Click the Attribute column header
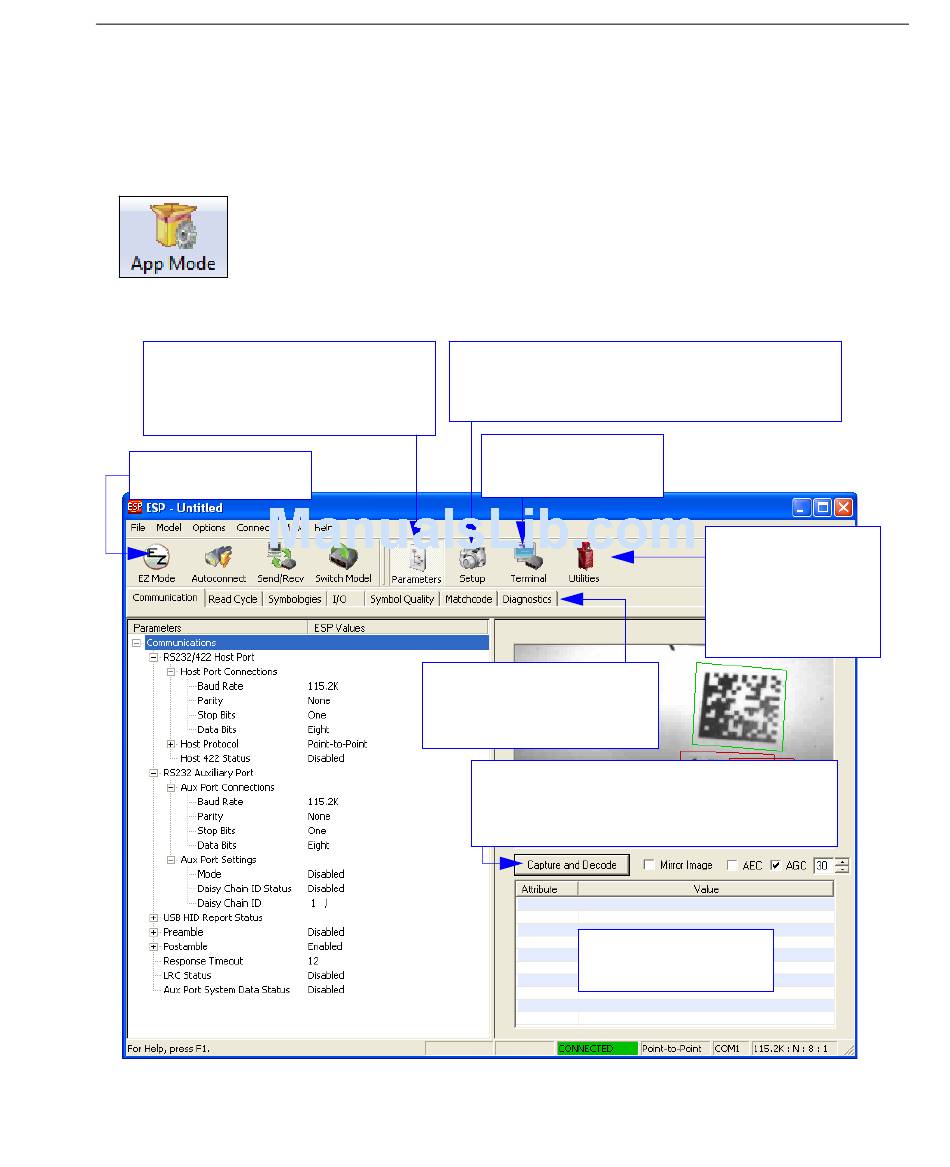Screen dimensions: 950x1167 (x=546, y=889)
